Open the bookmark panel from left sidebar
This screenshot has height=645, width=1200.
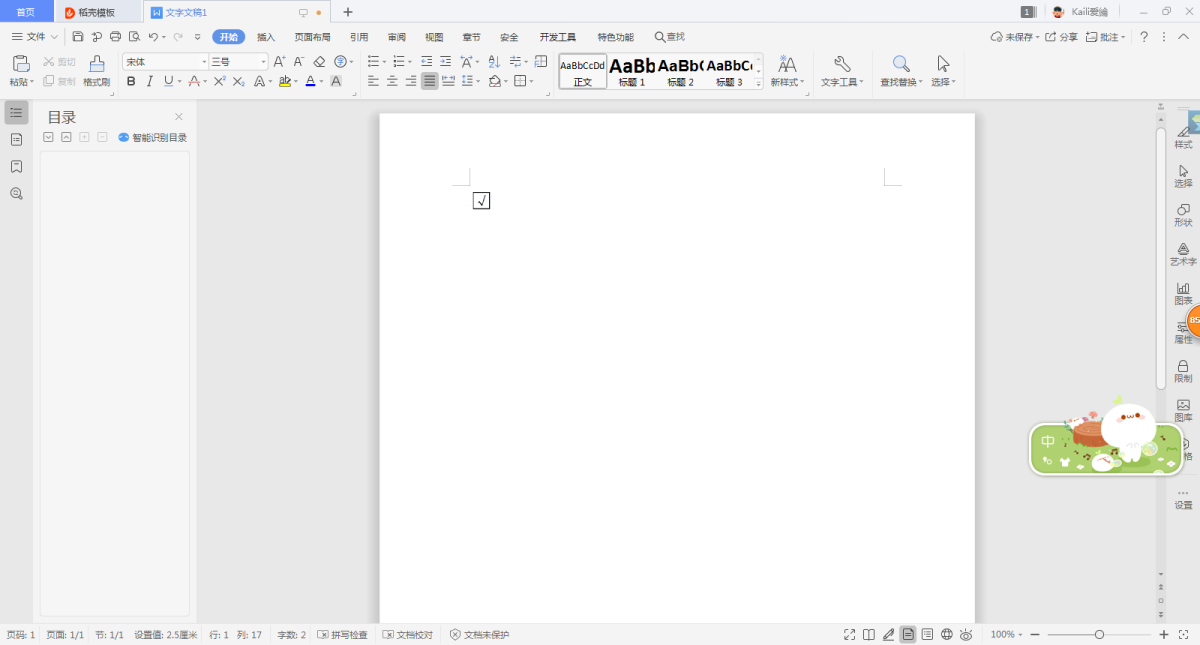click(x=16, y=166)
